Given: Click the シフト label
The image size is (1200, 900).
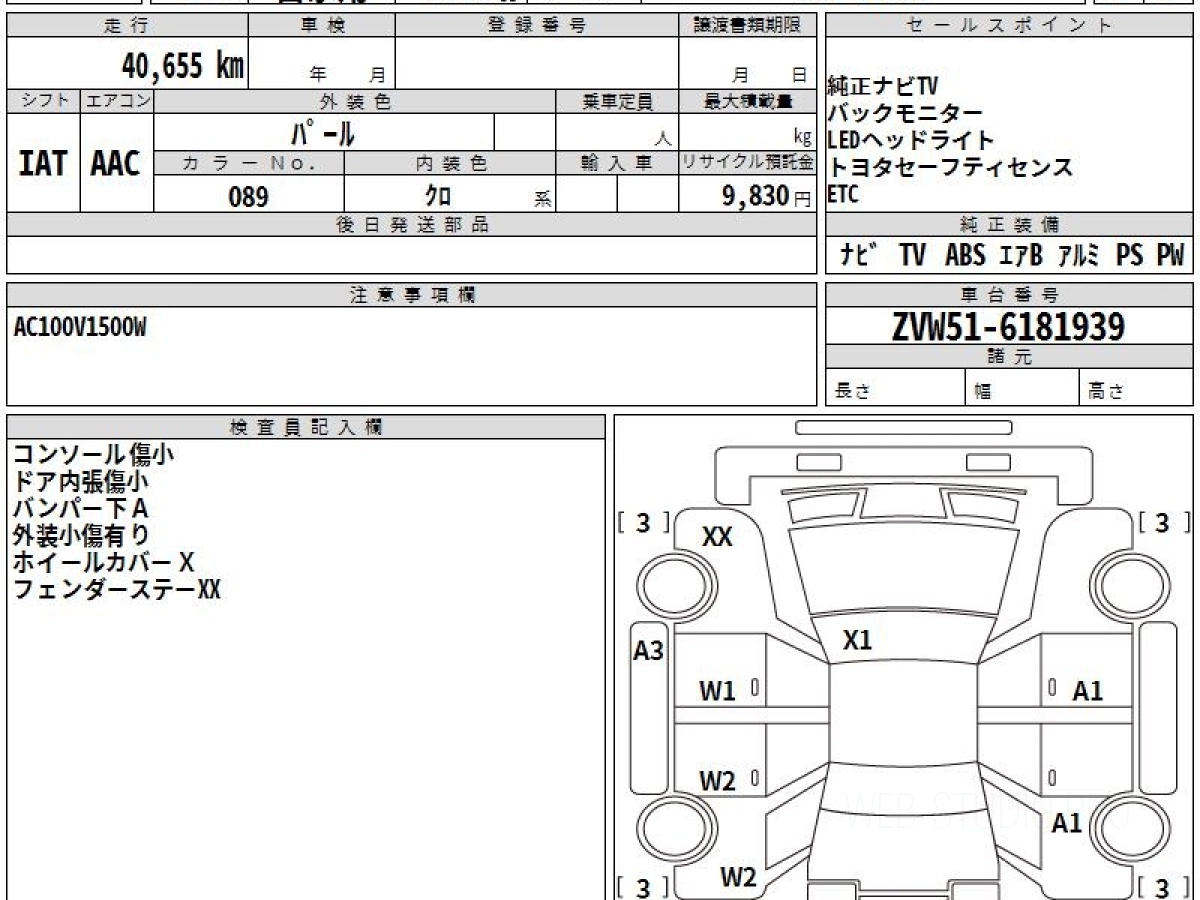Looking at the screenshot, I should [x=43, y=101].
